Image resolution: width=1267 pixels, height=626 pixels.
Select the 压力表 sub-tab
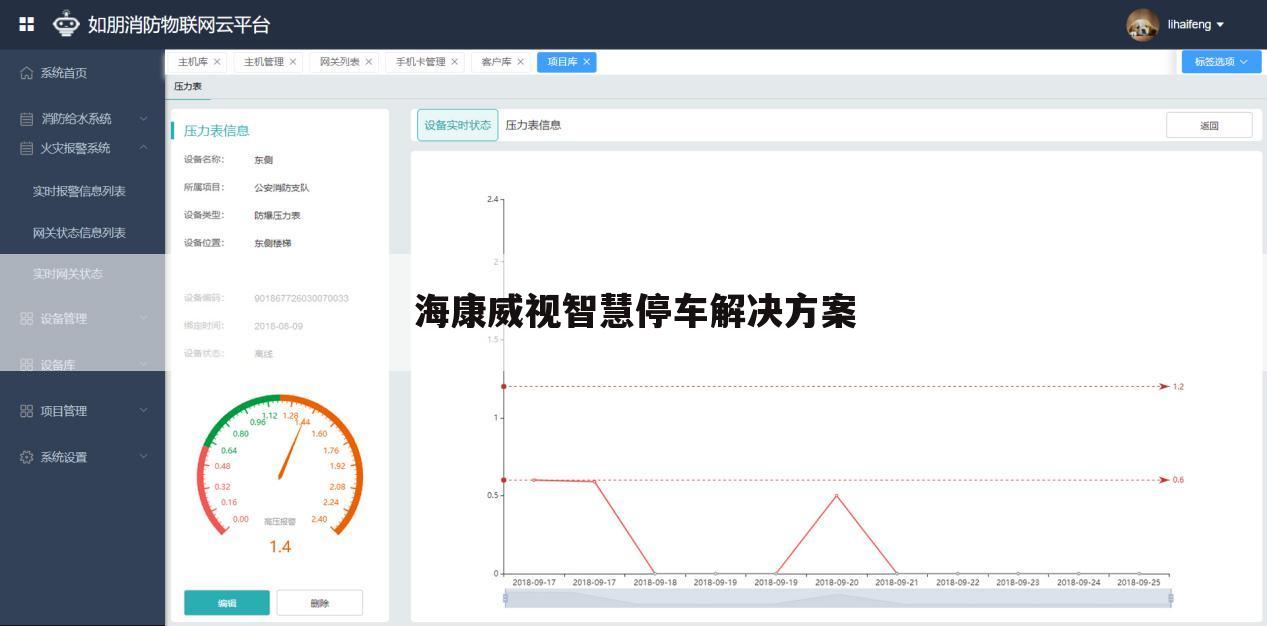188,87
